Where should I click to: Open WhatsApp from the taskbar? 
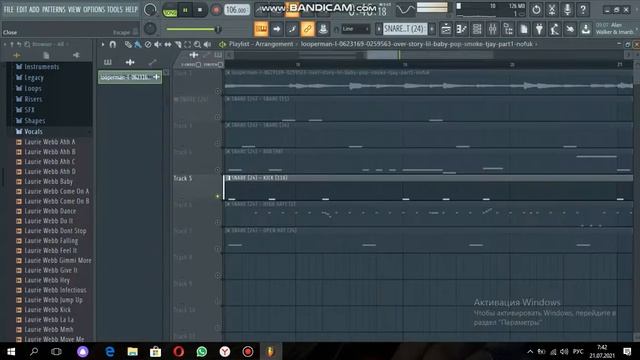(x=202, y=351)
